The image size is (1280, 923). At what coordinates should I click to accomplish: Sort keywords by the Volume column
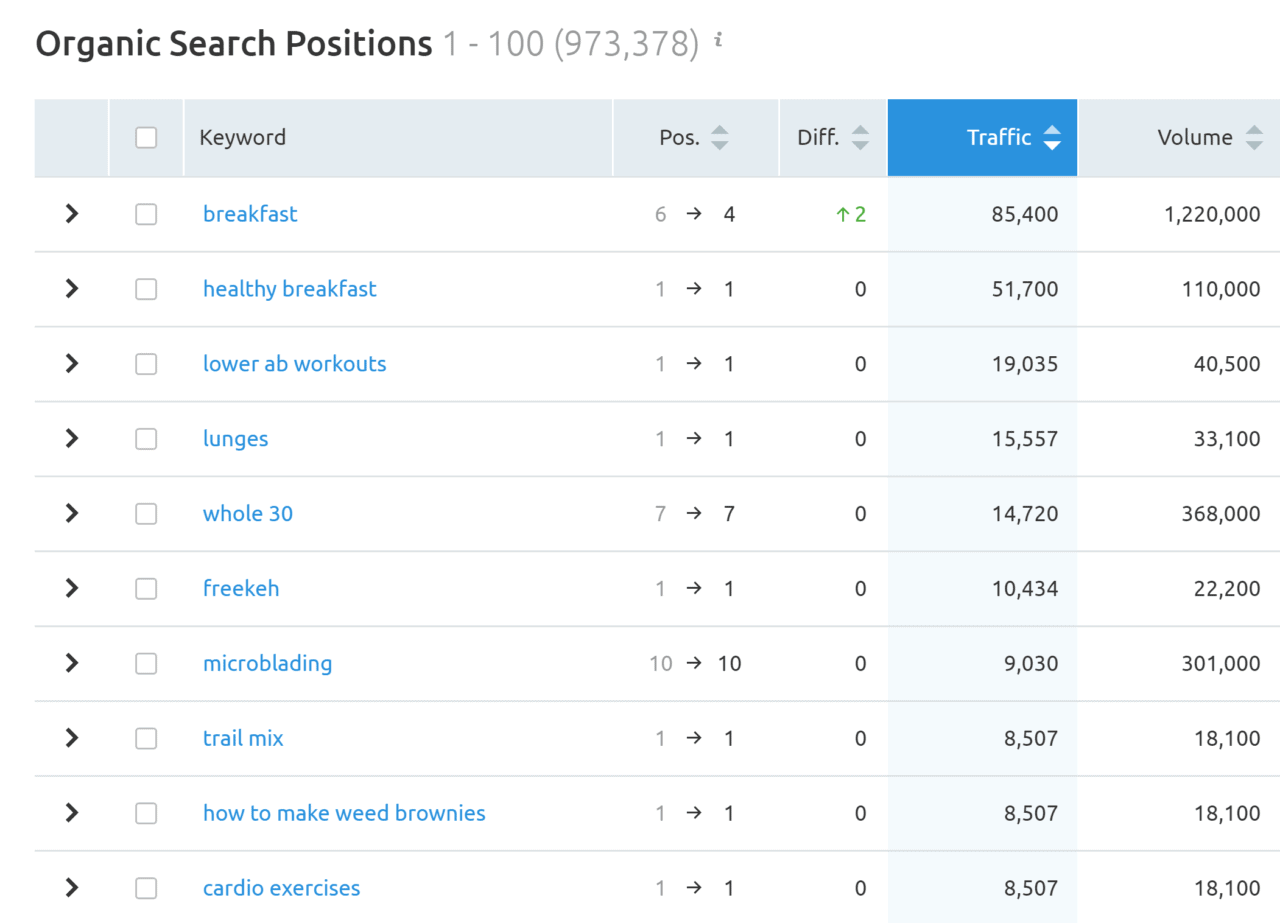point(1253,137)
